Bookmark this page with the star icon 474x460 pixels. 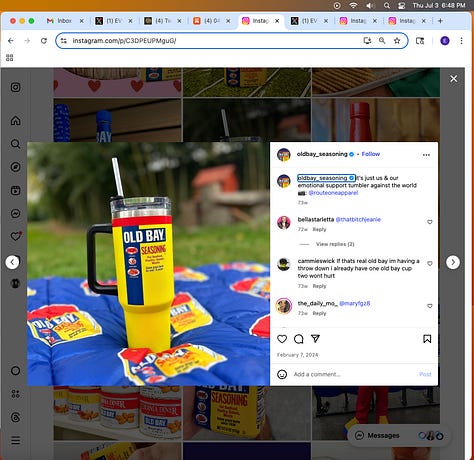[x=397, y=41]
